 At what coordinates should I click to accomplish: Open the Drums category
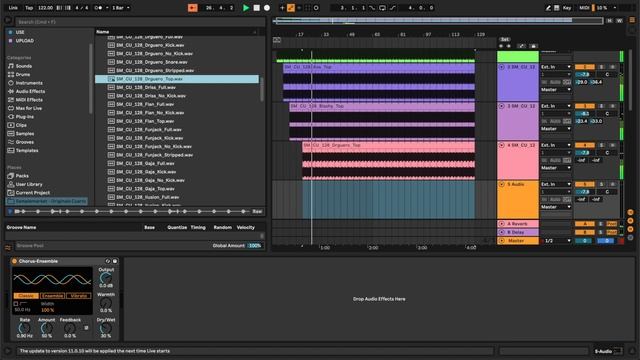23,74
